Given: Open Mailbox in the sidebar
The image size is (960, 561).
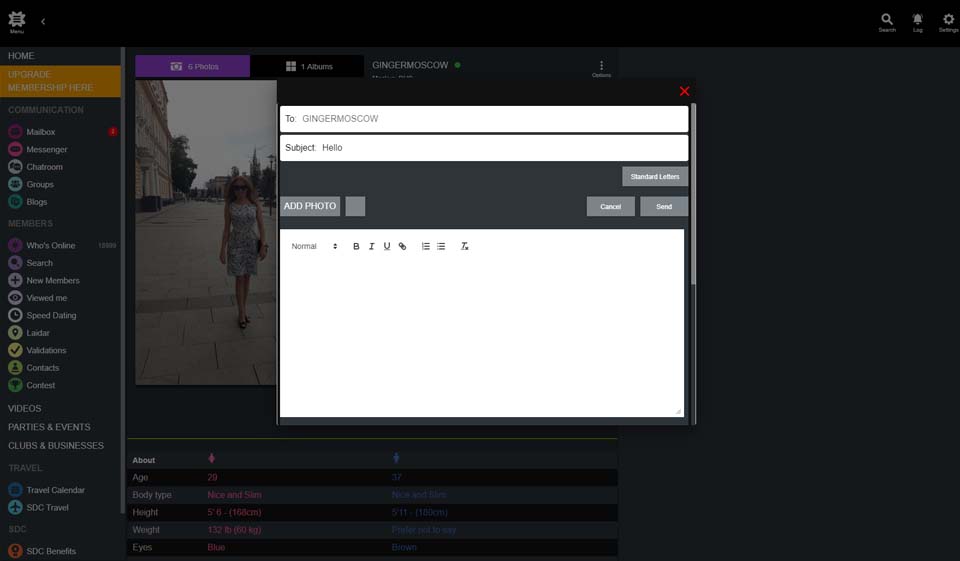Looking at the screenshot, I should (41, 132).
